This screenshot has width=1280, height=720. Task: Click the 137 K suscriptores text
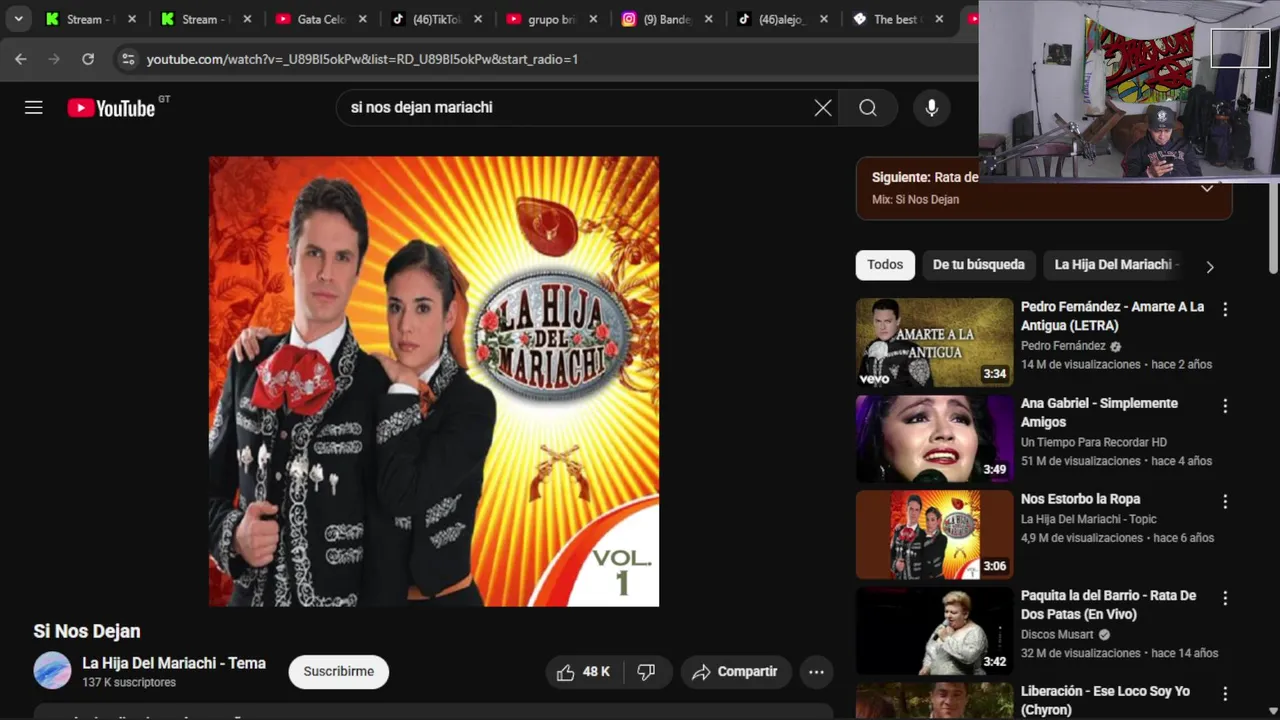pos(129,682)
